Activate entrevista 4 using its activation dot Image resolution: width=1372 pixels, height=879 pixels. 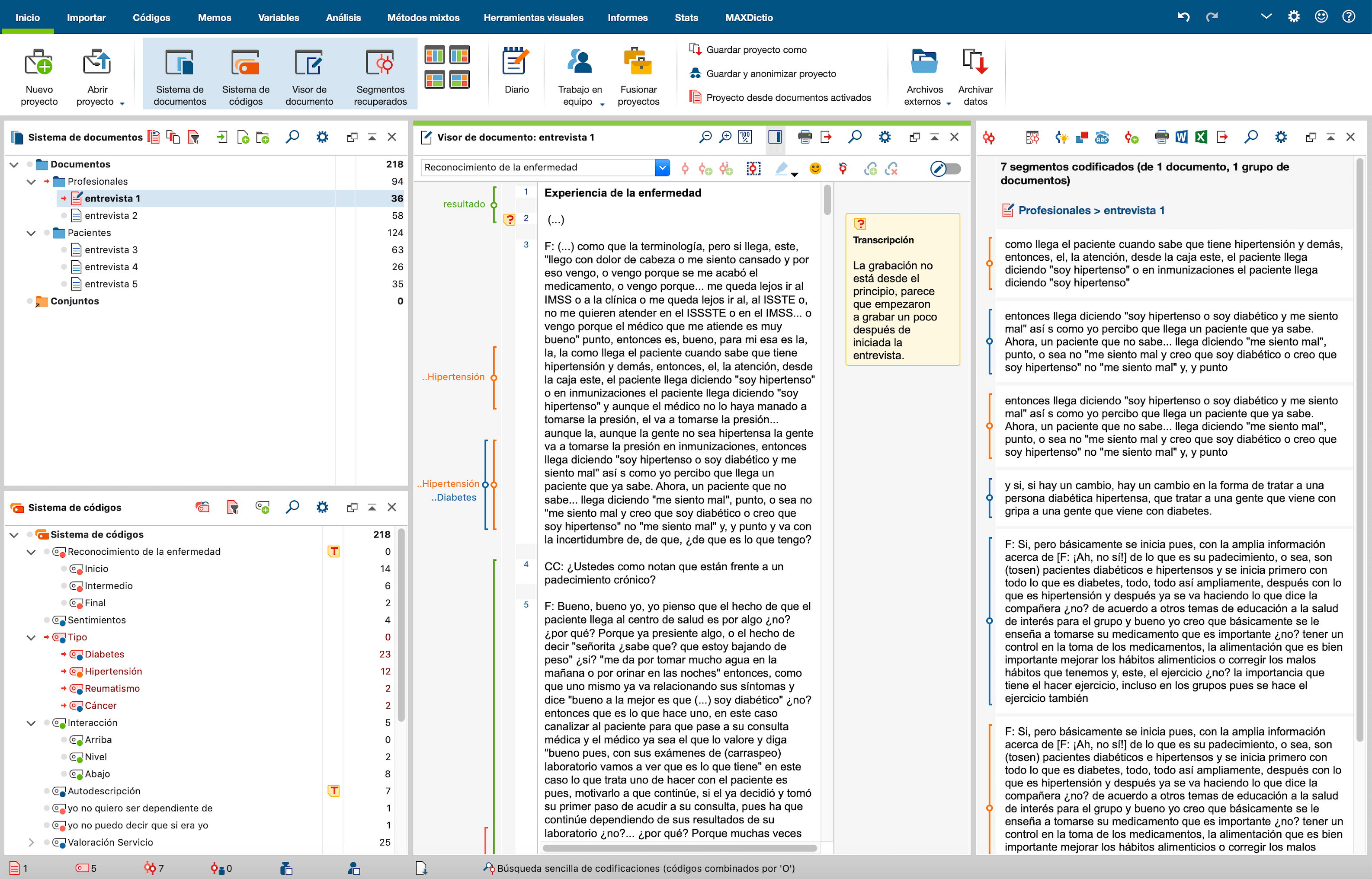(64, 267)
